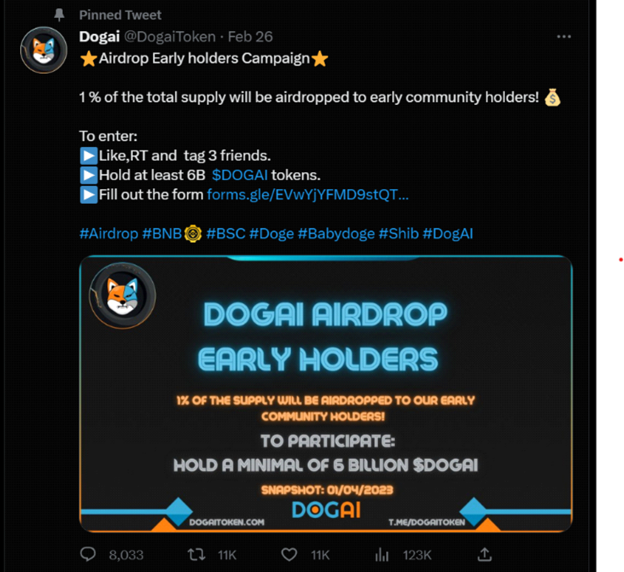View tweet analytics bar chart icon
The image size is (624, 572).
(x=382, y=554)
